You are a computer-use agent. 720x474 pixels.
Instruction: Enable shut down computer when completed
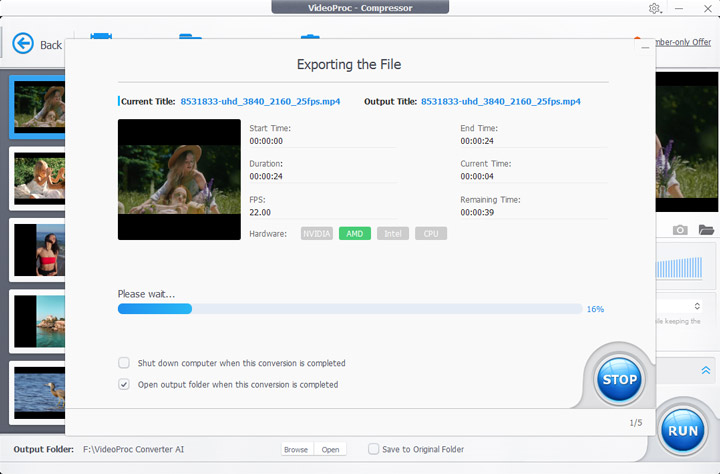click(124, 363)
